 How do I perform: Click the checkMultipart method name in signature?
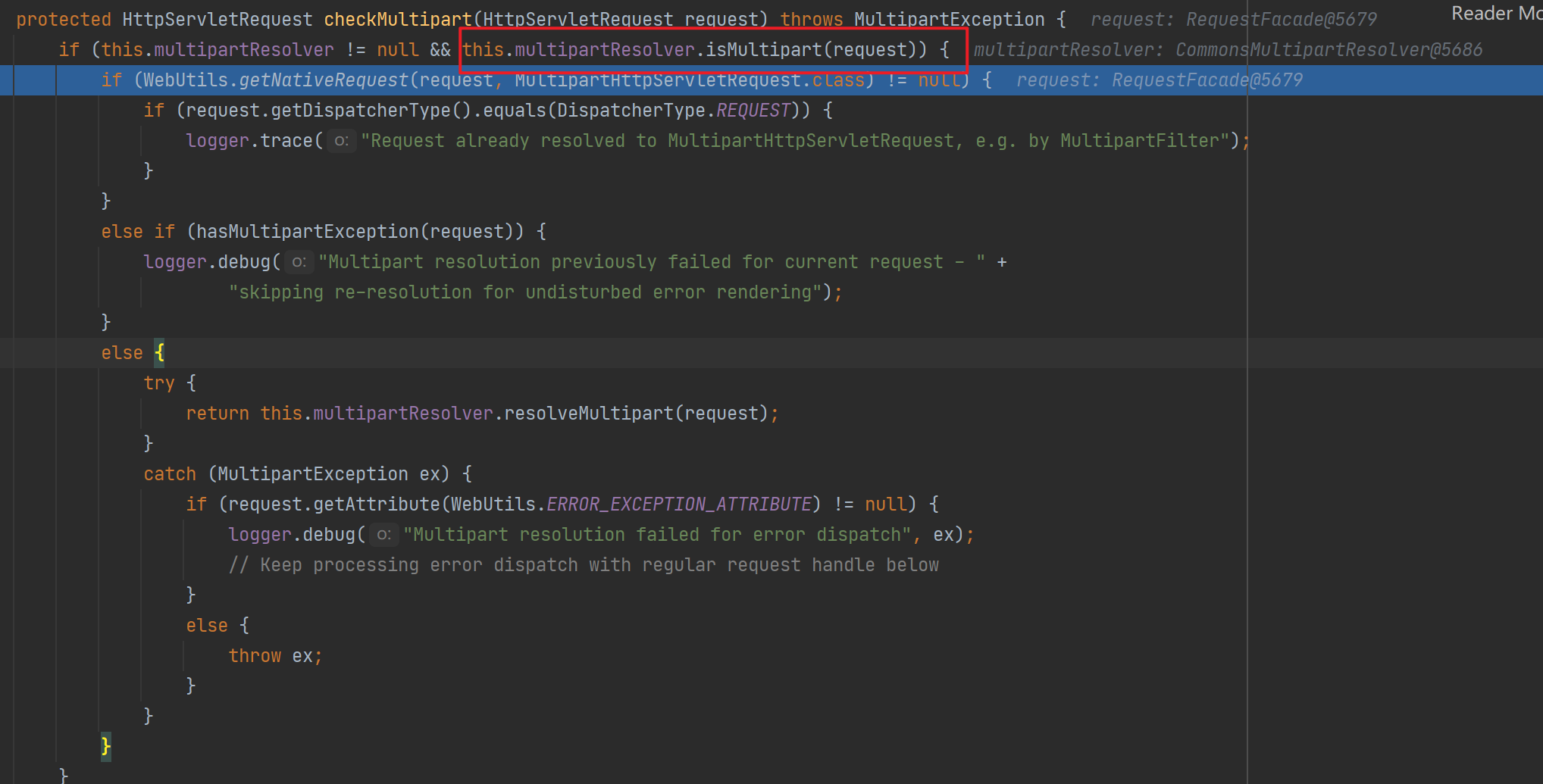click(x=397, y=20)
